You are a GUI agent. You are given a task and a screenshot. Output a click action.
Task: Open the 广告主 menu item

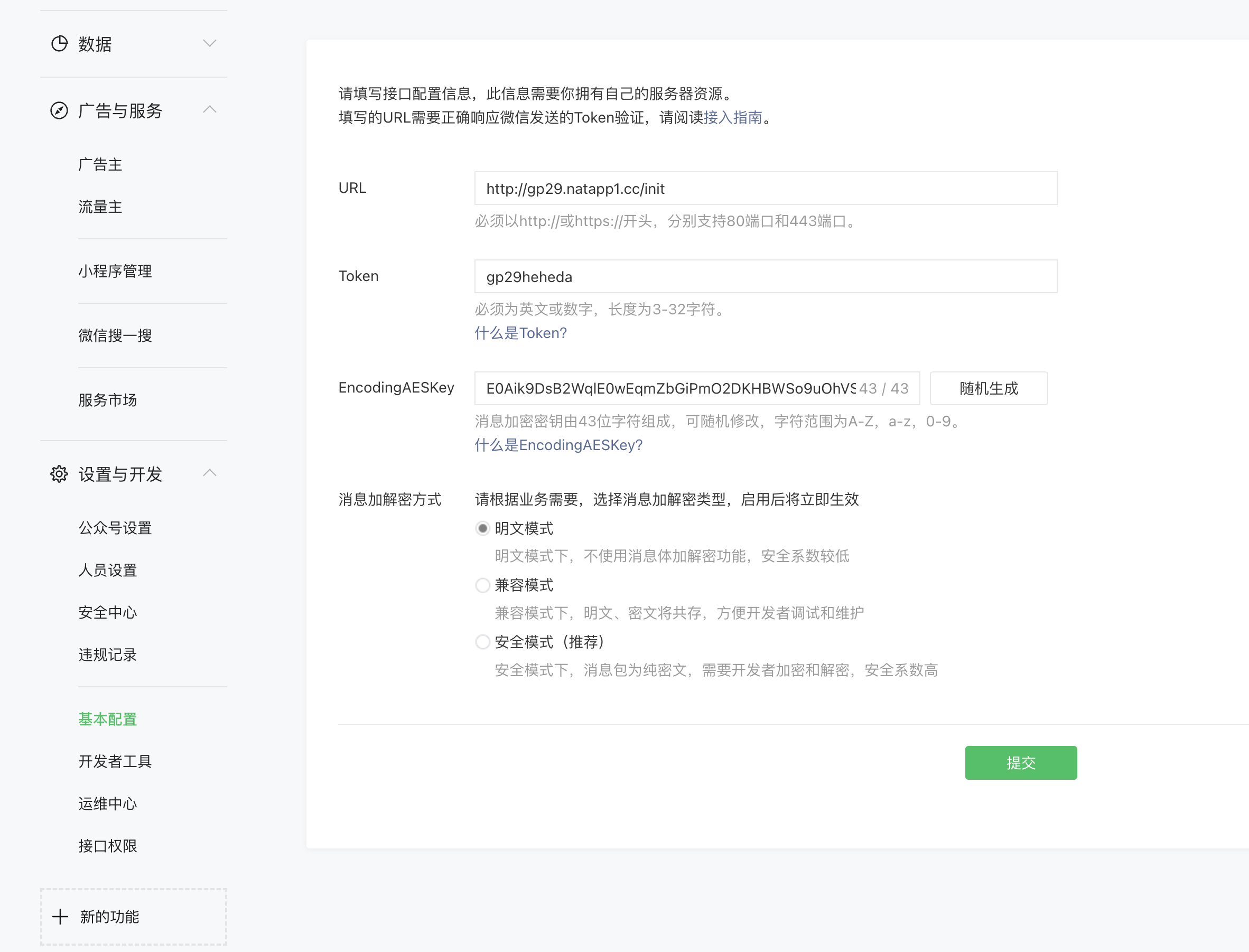pos(100,164)
